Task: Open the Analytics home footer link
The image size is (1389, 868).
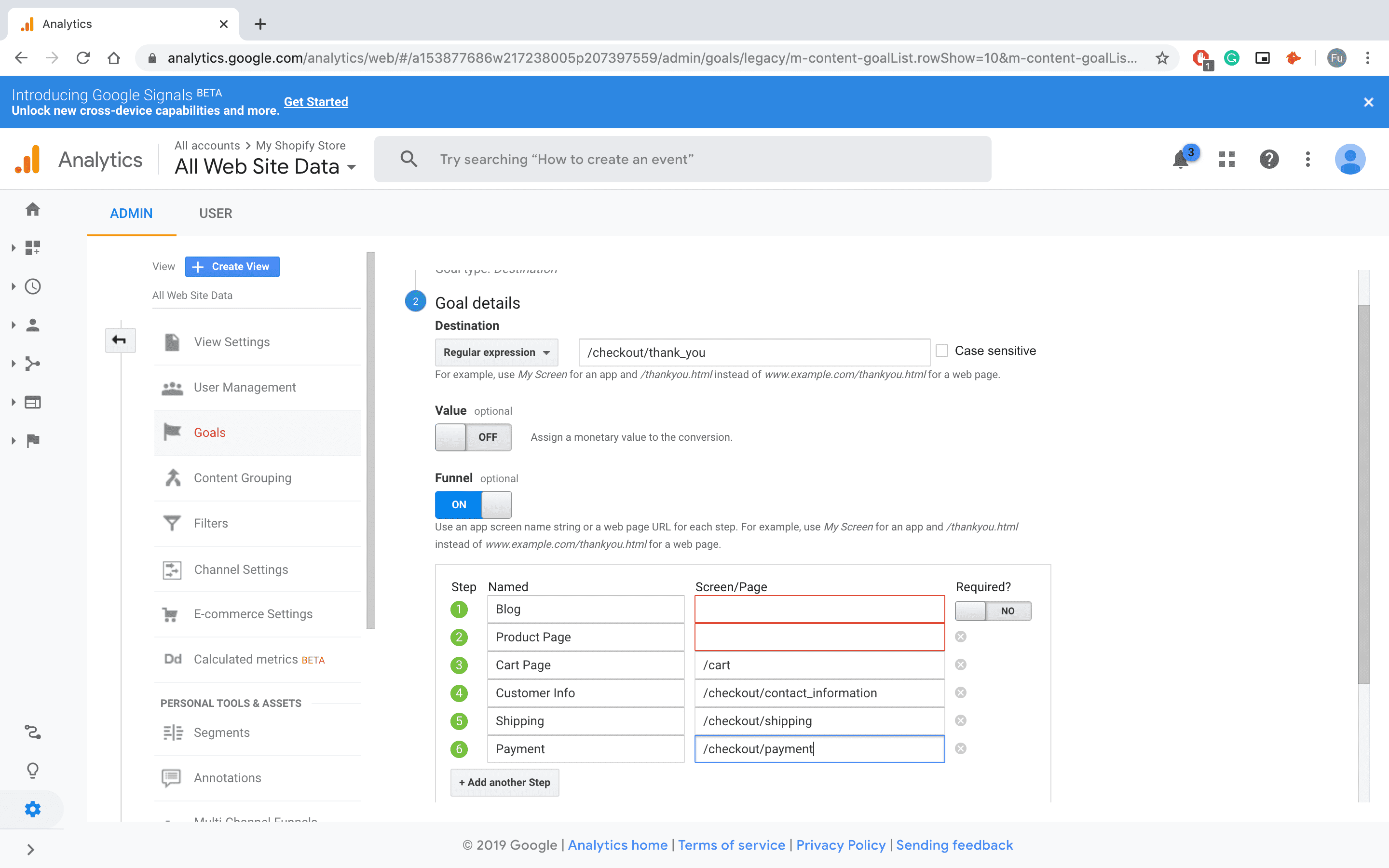Action: point(618,845)
